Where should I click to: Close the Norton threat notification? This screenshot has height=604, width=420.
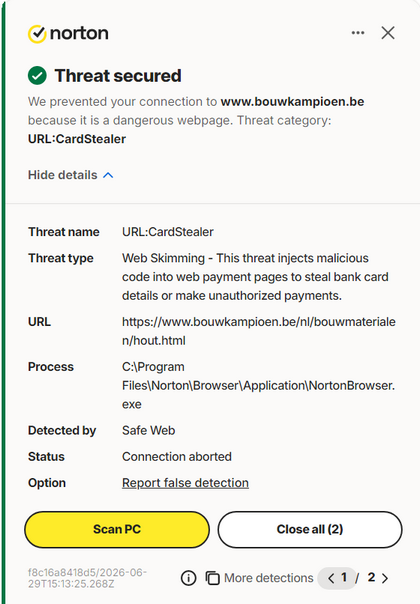[x=388, y=33]
